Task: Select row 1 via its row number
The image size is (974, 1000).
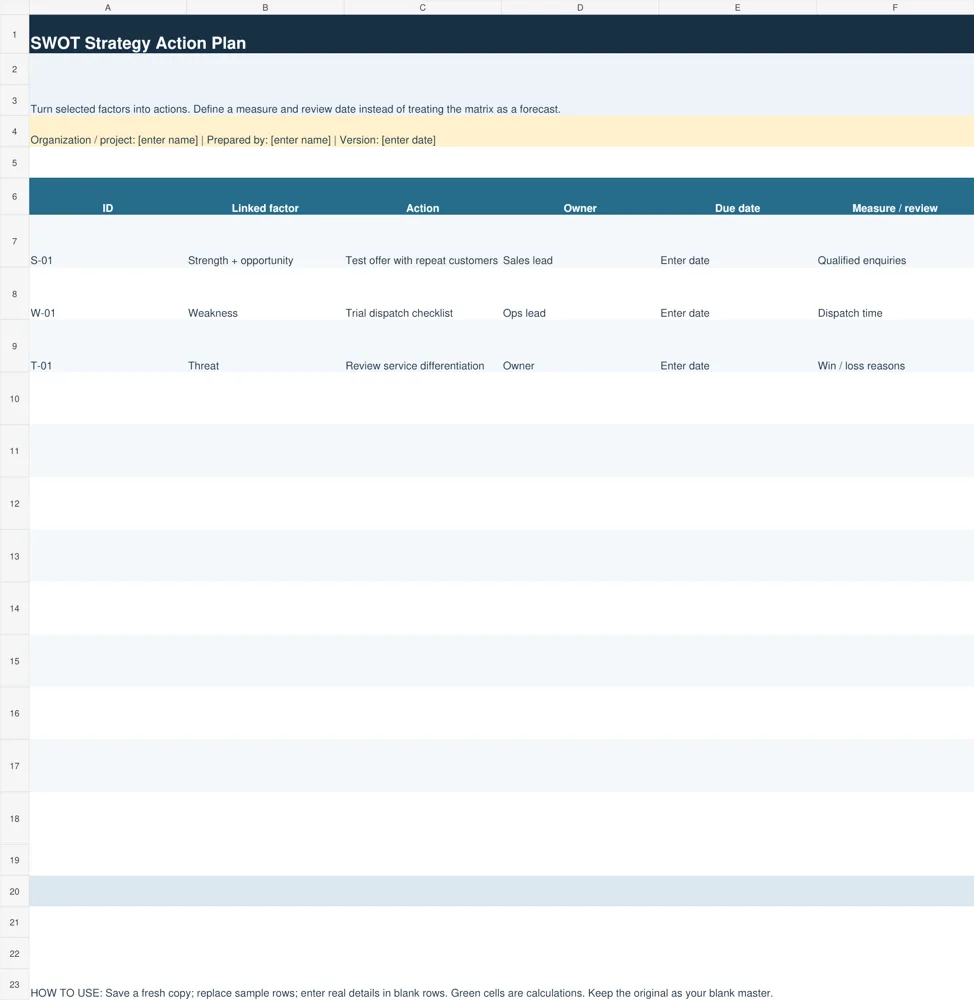Action: pos(15,34)
